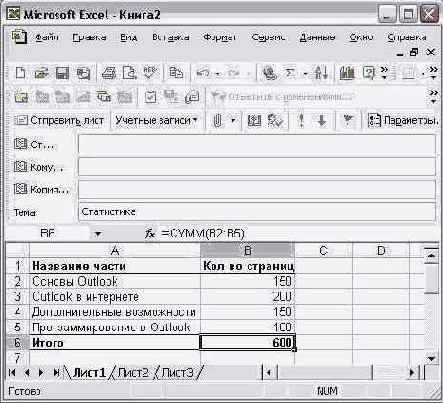Set high importance with exclamation mark icon

tap(301, 120)
